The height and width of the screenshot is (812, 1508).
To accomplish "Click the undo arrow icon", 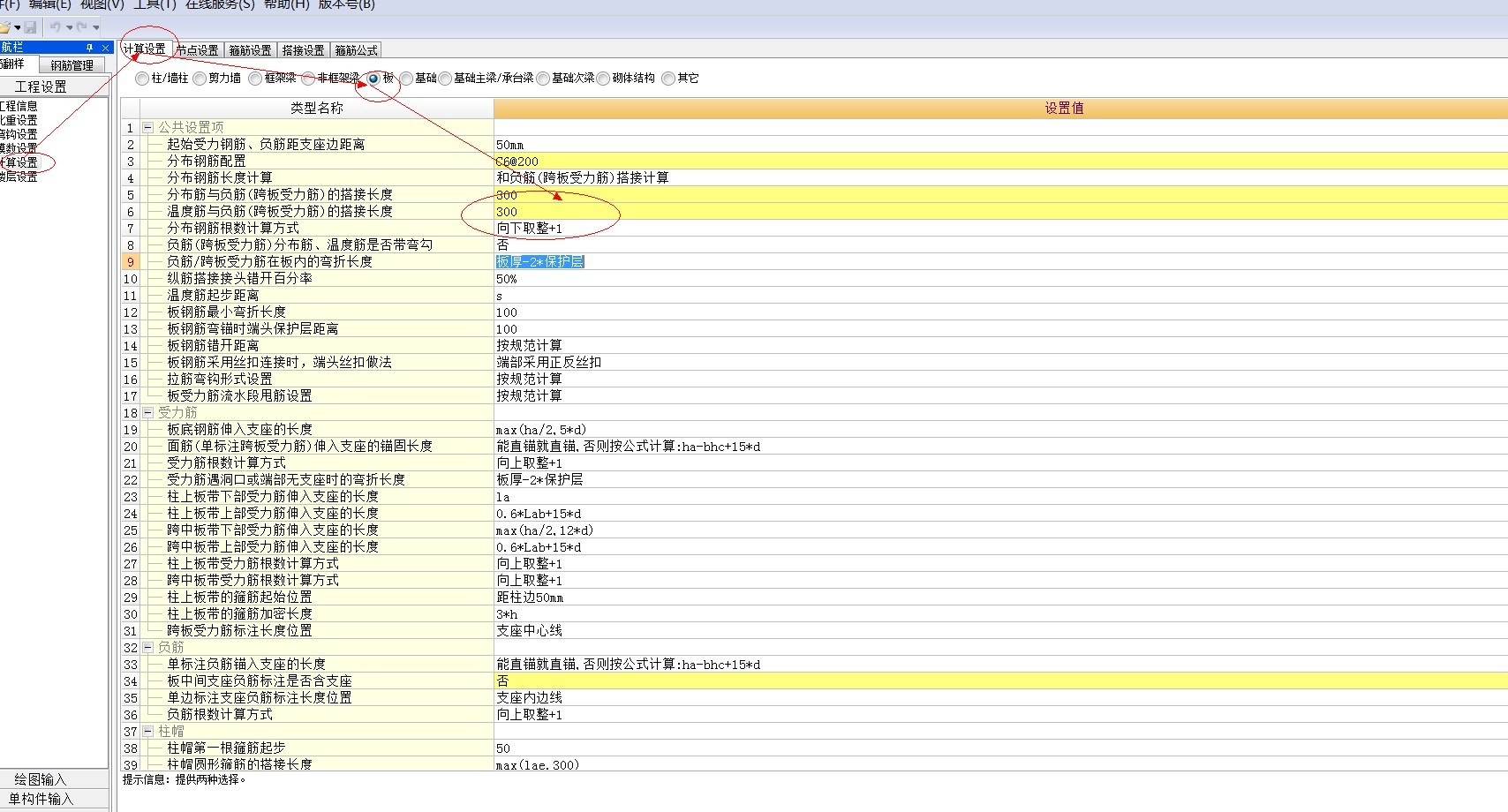I will (x=56, y=27).
